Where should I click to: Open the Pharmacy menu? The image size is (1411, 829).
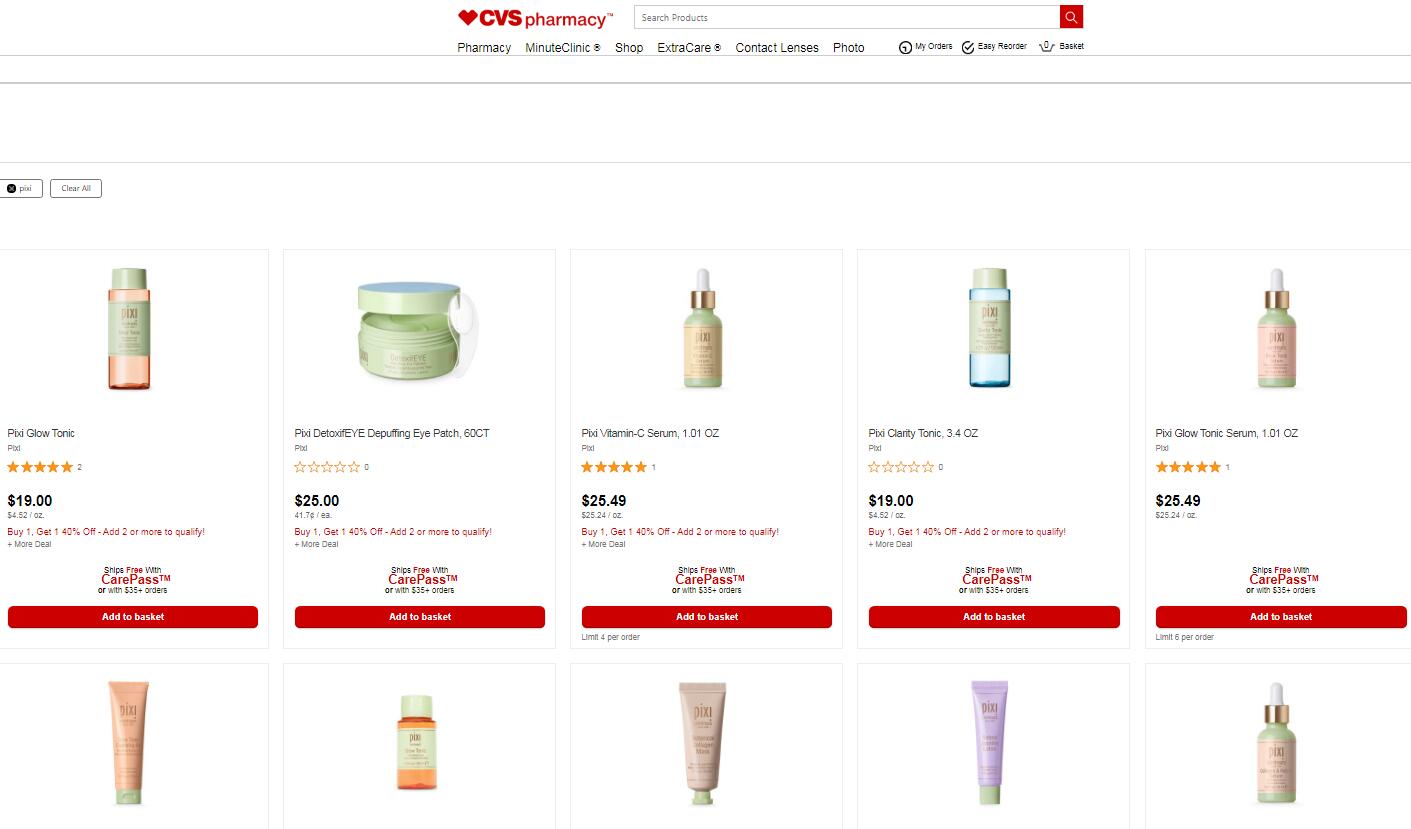pos(484,47)
